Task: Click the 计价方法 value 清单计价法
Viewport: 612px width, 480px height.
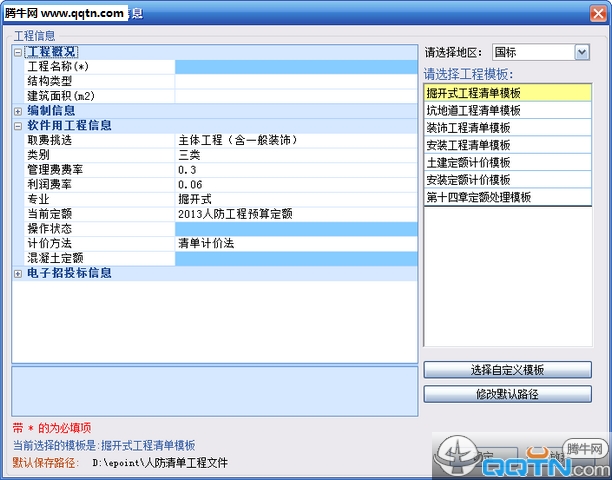Action: pyautogui.click(x=296, y=244)
